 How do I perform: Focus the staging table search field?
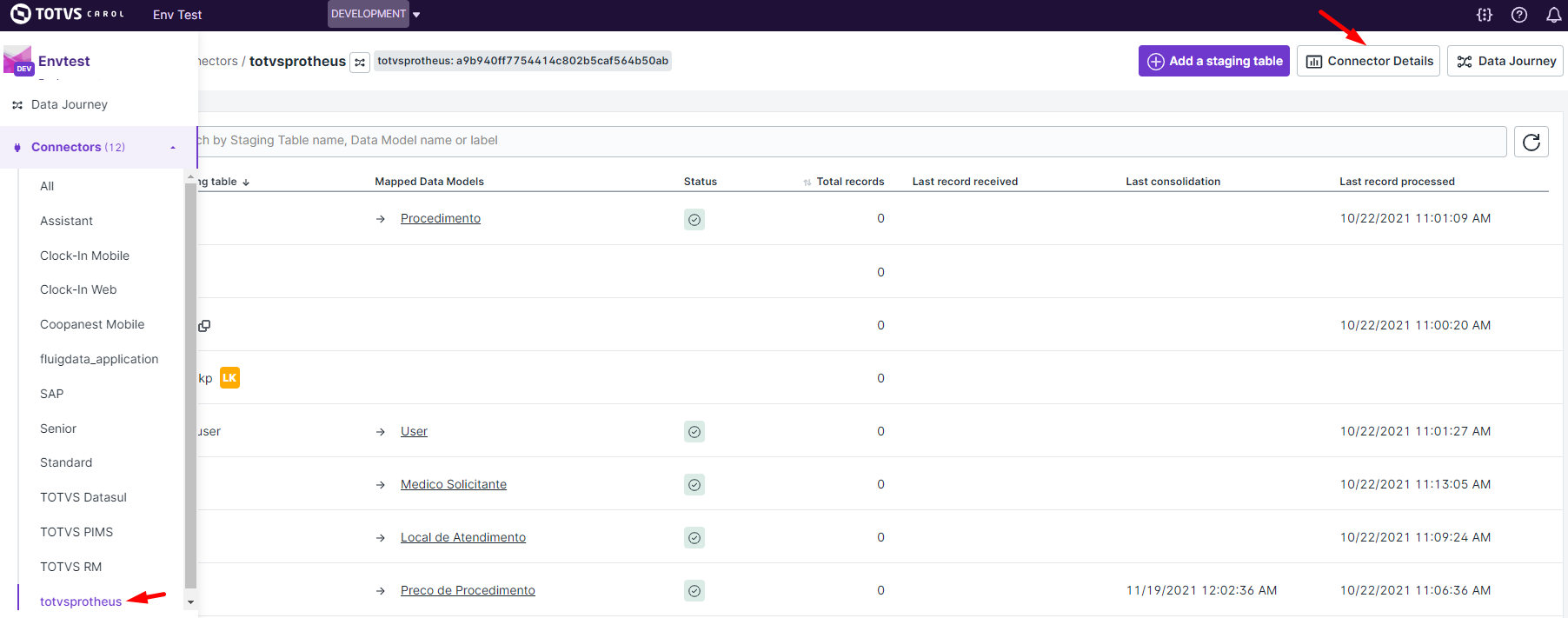pyautogui.click(x=852, y=141)
